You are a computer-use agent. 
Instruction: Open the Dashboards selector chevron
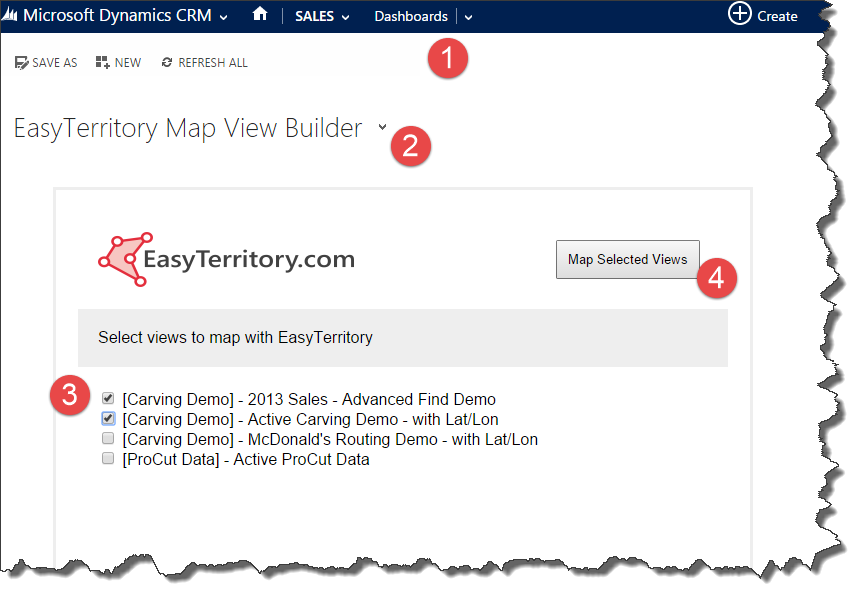click(468, 16)
